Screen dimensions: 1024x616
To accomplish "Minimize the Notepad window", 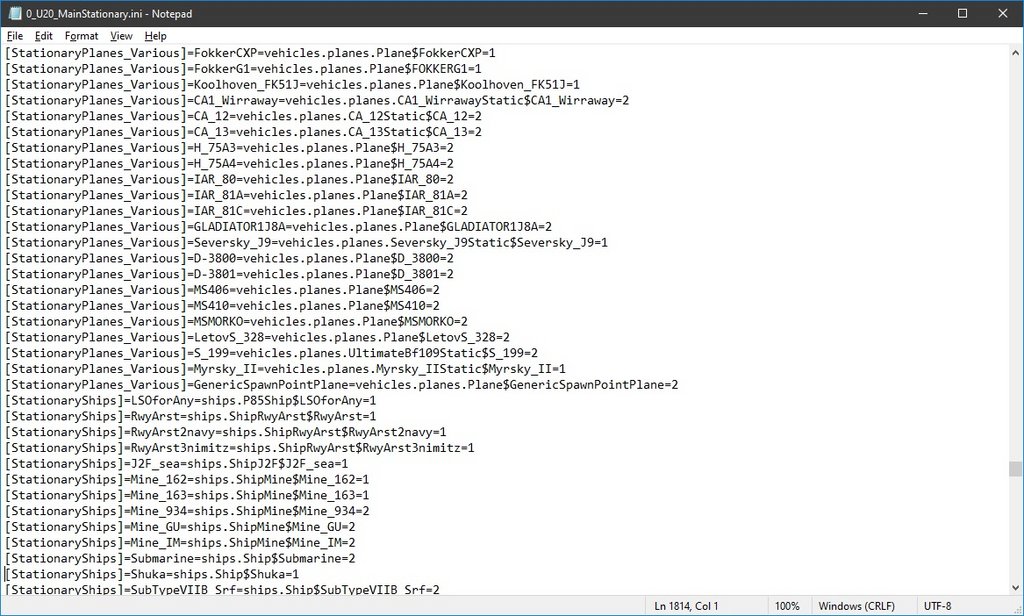I will 923,13.
